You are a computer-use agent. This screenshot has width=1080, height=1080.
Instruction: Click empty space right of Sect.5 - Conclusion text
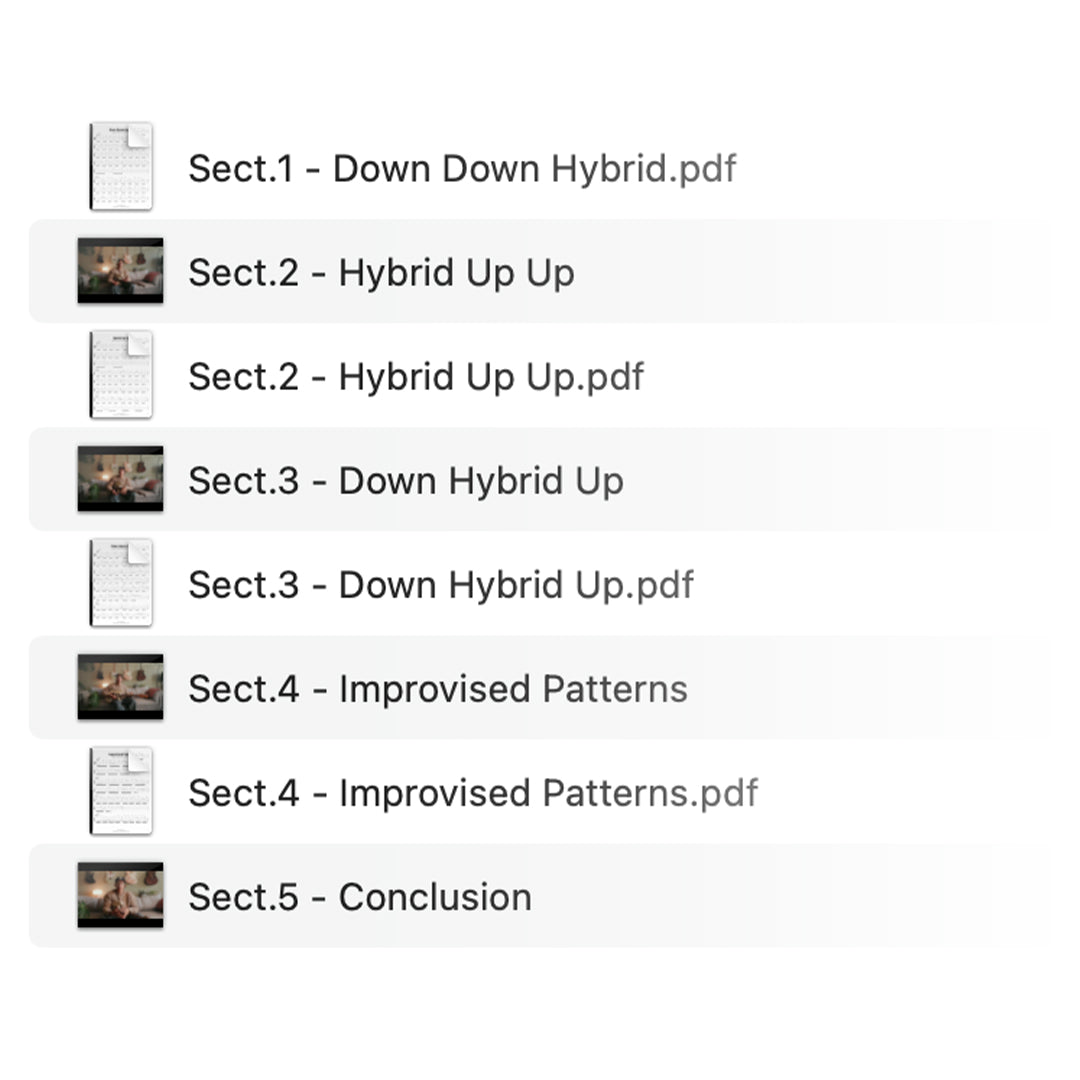780,897
